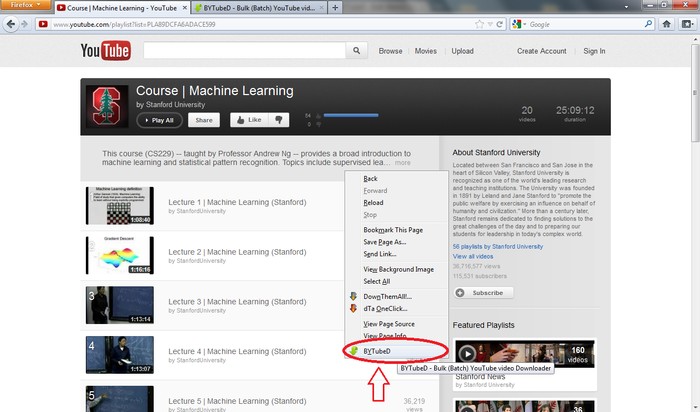
Task: Reload page using address bar refresh icon
Action: pyautogui.click(x=500, y=24)
